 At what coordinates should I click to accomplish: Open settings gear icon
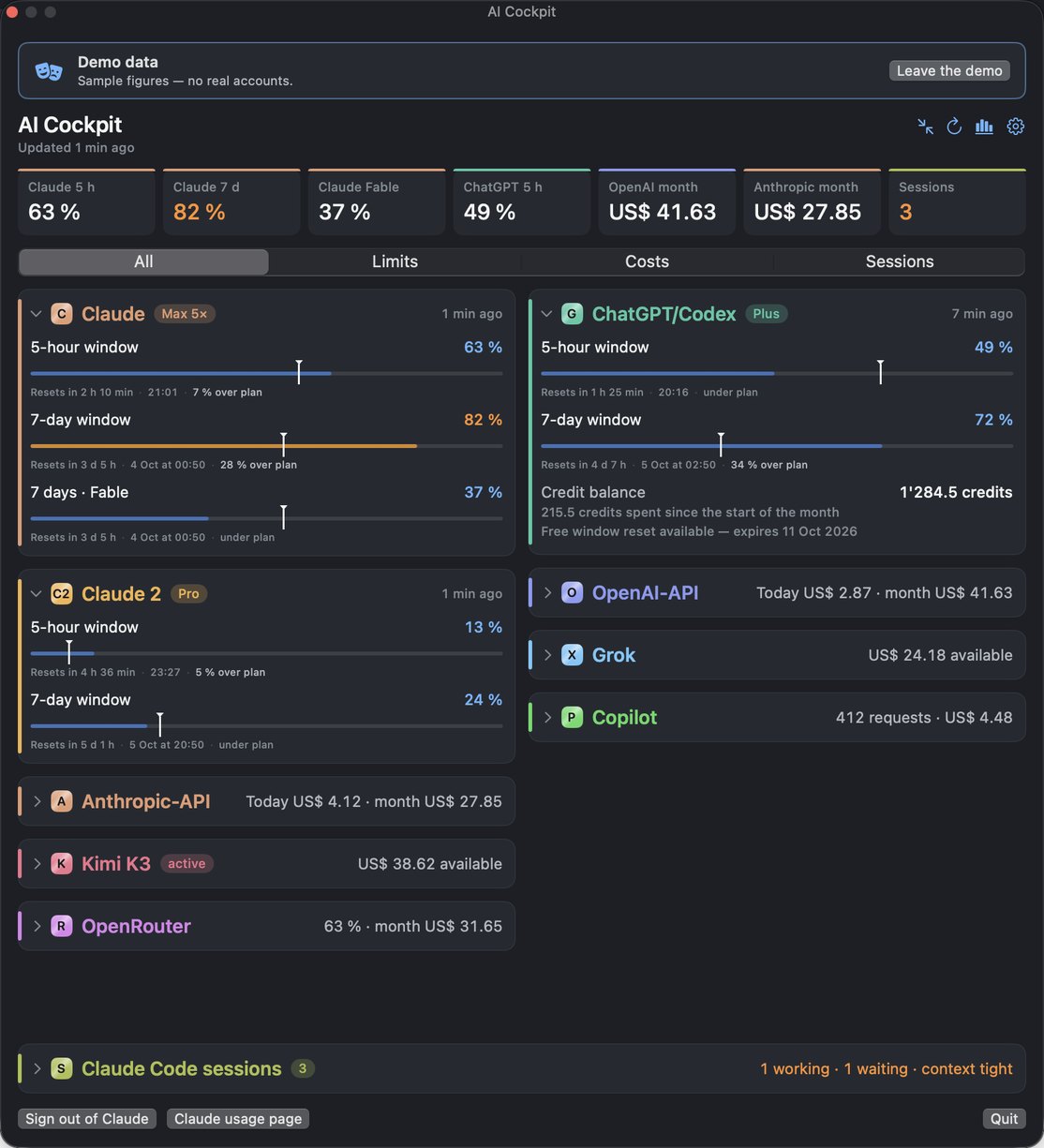(1015, 127)
